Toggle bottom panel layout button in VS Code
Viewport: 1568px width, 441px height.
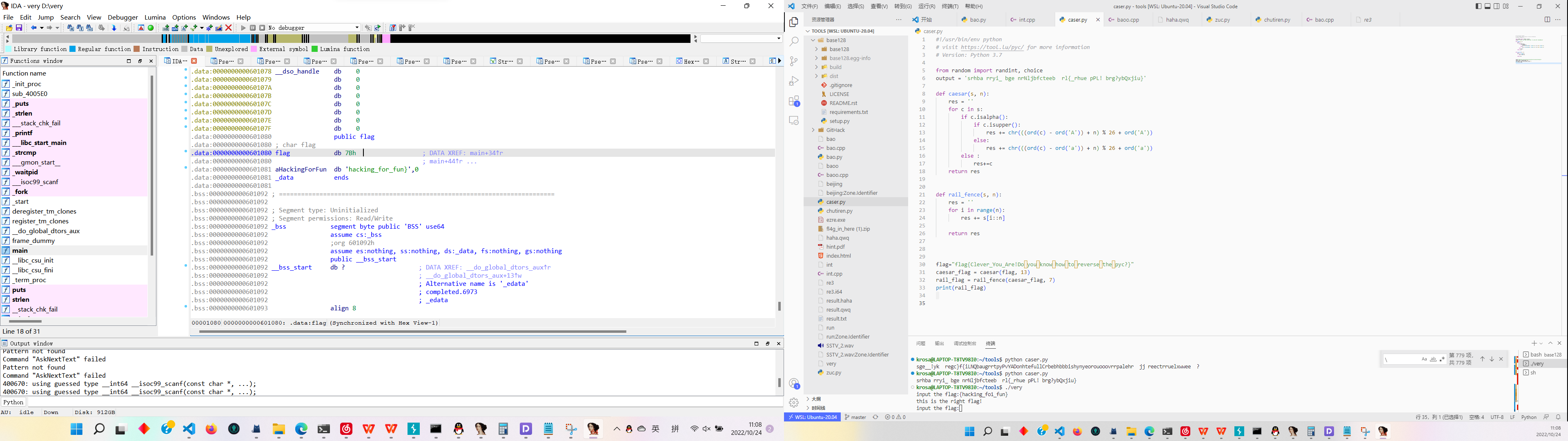tap(1488, 6)
